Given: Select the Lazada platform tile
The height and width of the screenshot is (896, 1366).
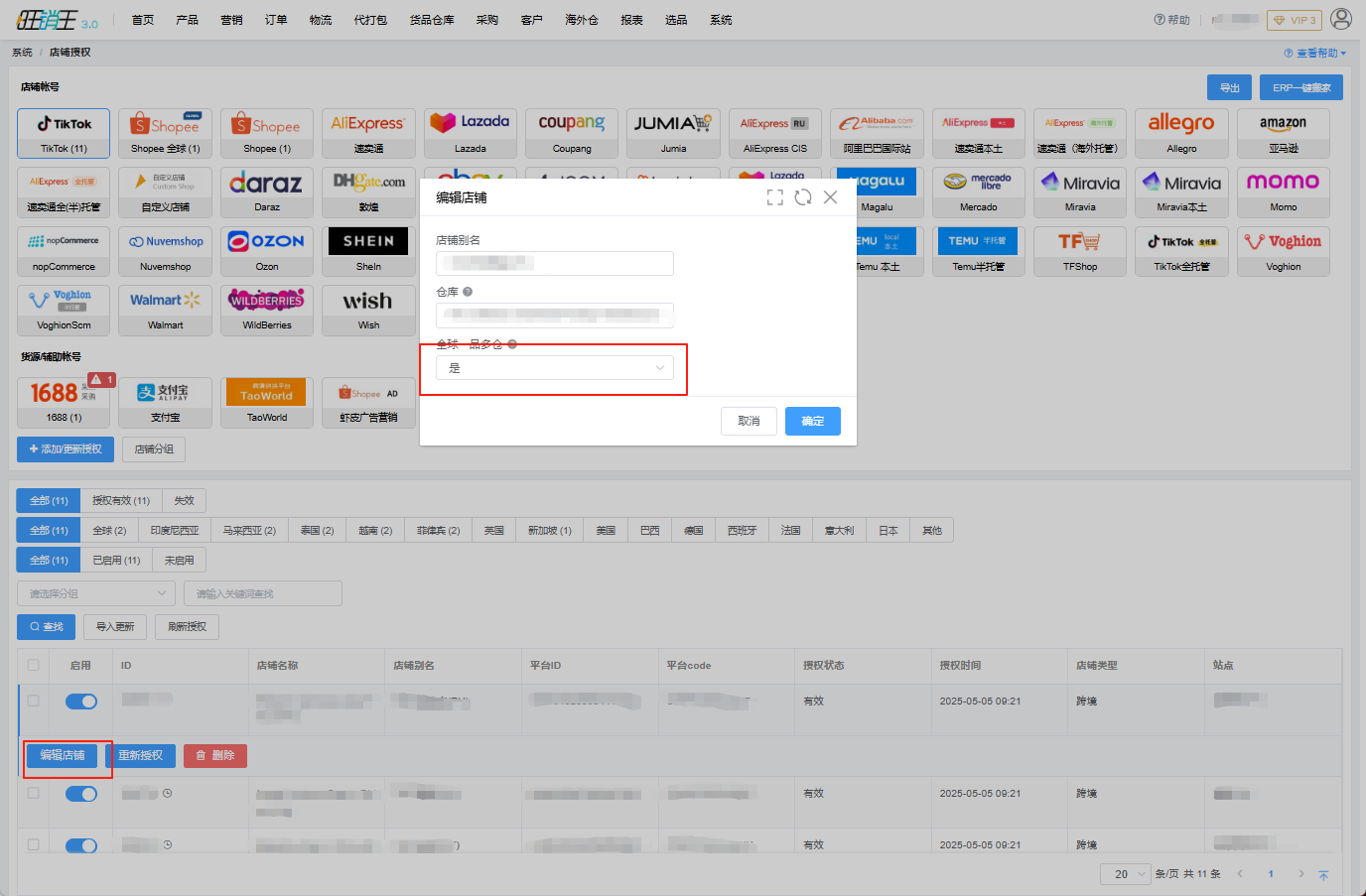Looking at the screenshot, I should 471,134.
